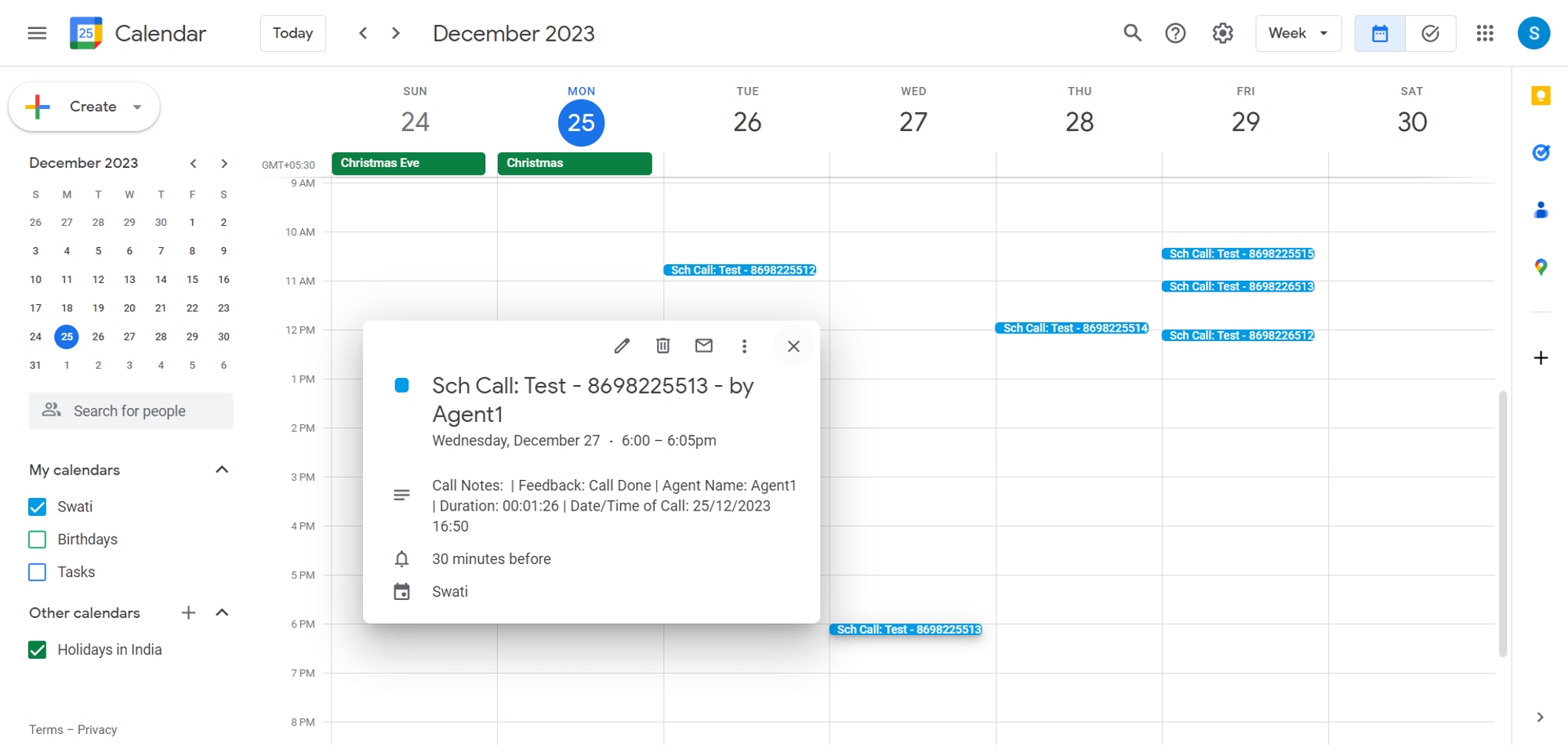Uncheck the Swati calendar checkbox
1568x745 pixels.
pos(38,507)
